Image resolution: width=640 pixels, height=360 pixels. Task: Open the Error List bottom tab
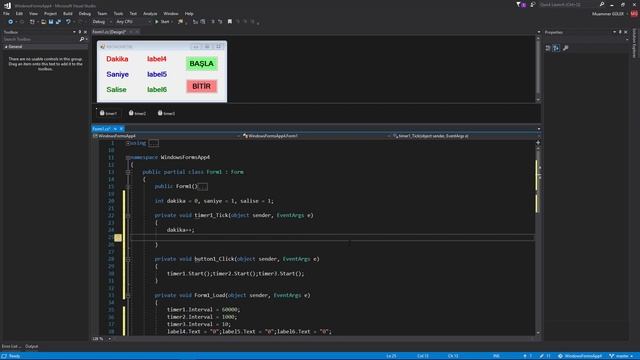pos(11,346)
